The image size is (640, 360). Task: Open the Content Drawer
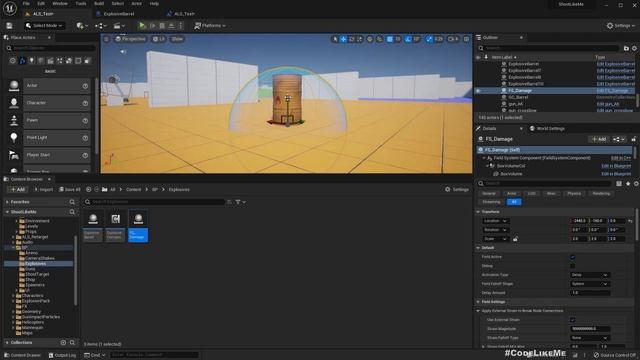pyautogui.click(x=22, y=355)
